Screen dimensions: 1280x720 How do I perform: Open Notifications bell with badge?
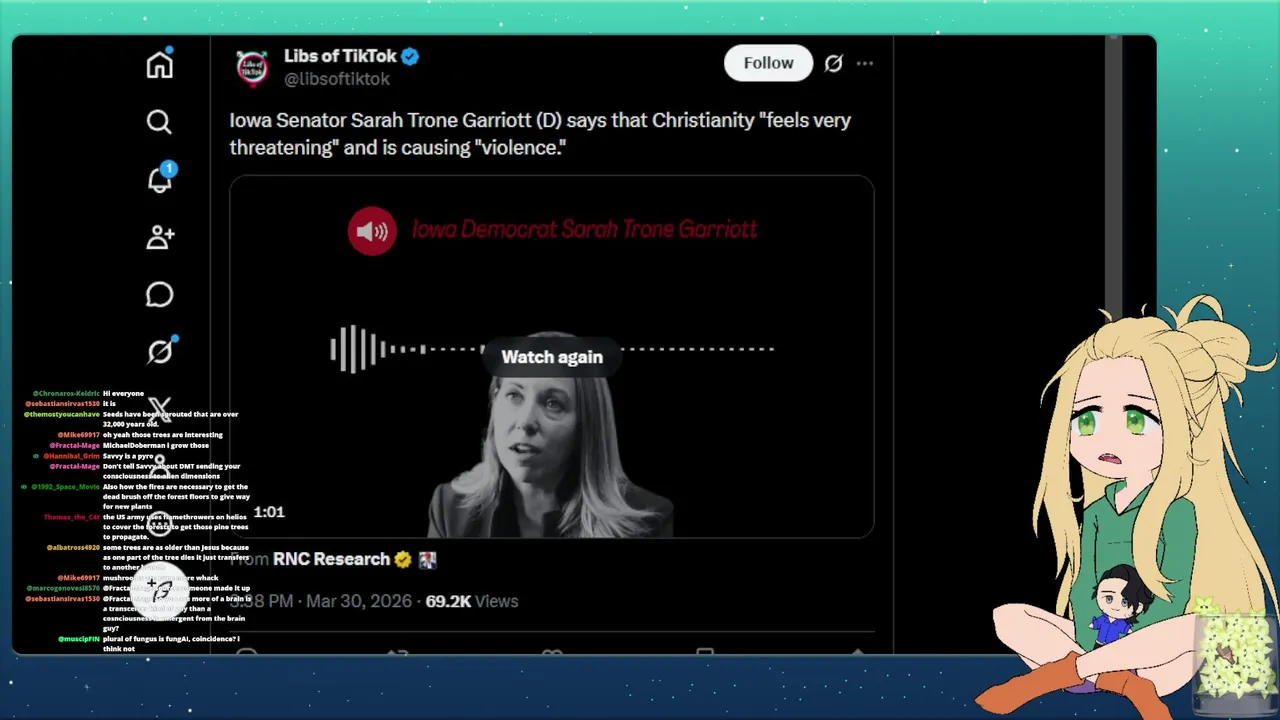point(160,179)
